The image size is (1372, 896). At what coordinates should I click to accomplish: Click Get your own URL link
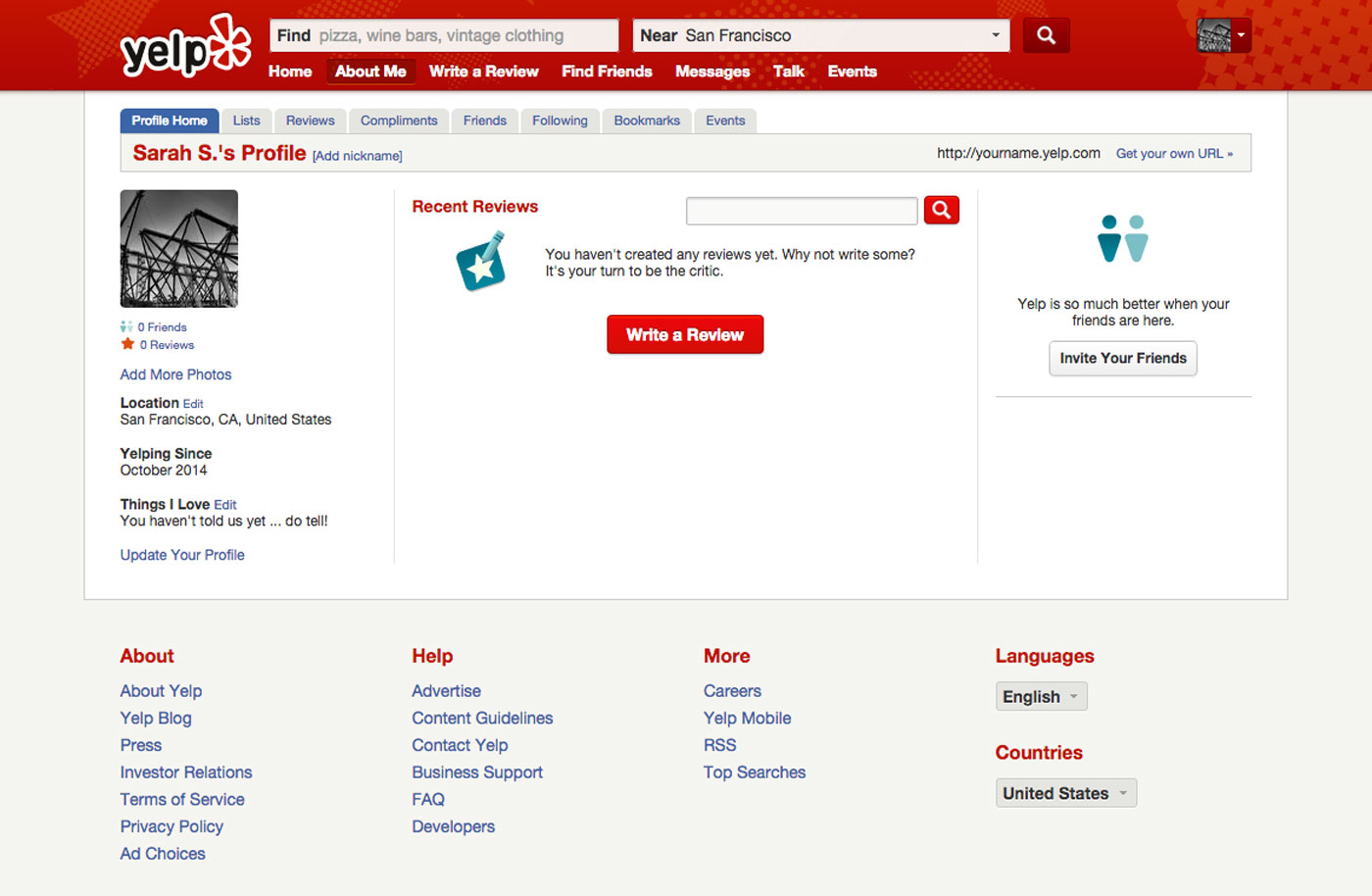pos(1174,154)
